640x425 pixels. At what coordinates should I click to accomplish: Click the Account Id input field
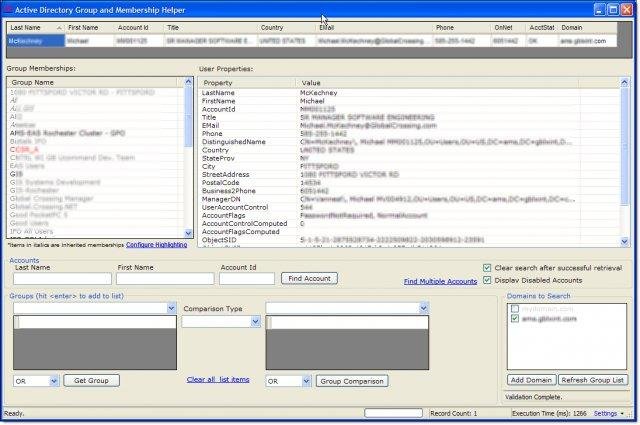tap(248, 278)
